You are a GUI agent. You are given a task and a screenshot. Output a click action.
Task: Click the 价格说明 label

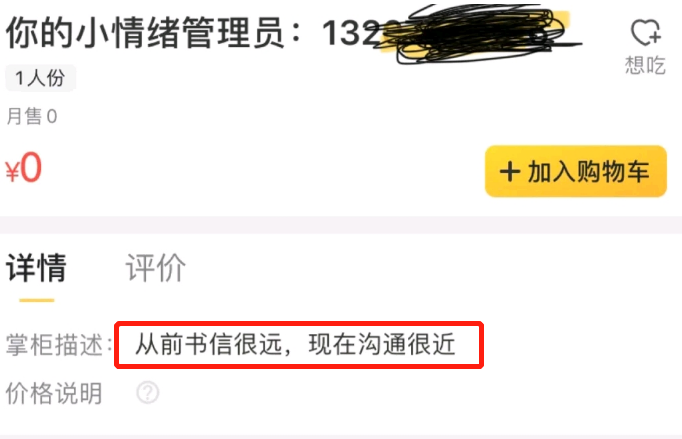pyautogui.click(x=54, y=393)
